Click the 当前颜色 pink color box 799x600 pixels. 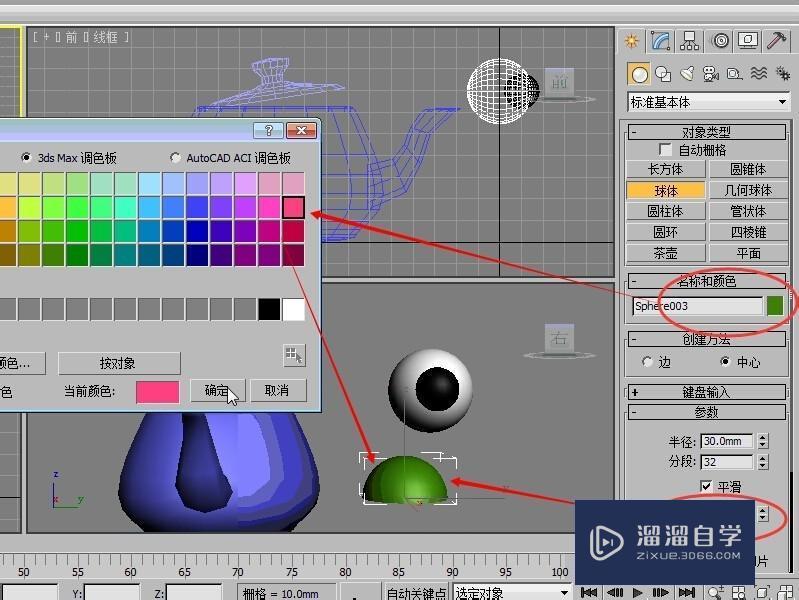[x=157, y=392]
